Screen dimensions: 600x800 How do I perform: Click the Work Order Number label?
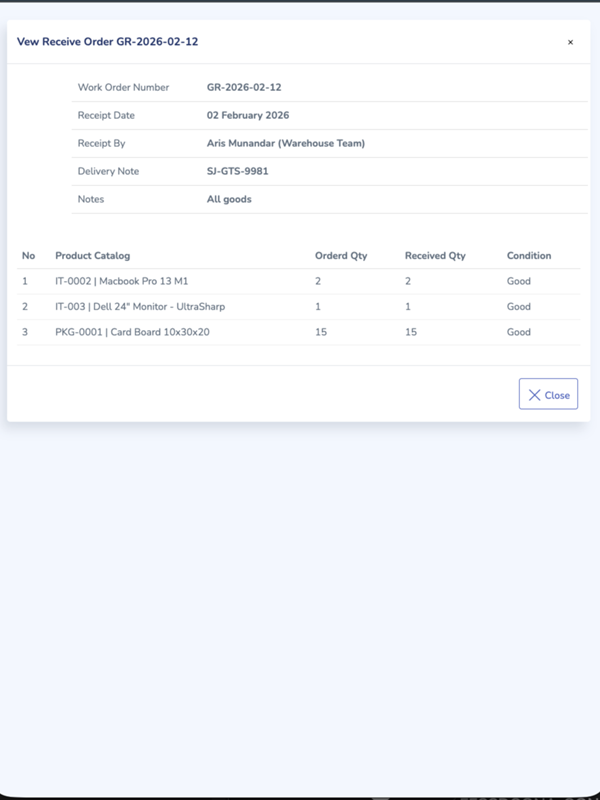[123, 87]
